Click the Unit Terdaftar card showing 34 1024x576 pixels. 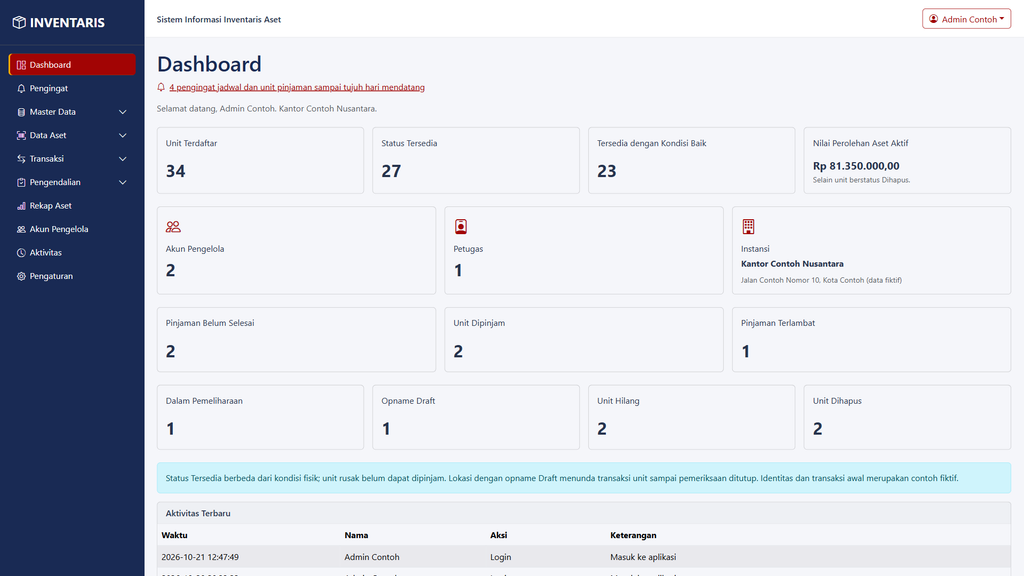[260, 160]
